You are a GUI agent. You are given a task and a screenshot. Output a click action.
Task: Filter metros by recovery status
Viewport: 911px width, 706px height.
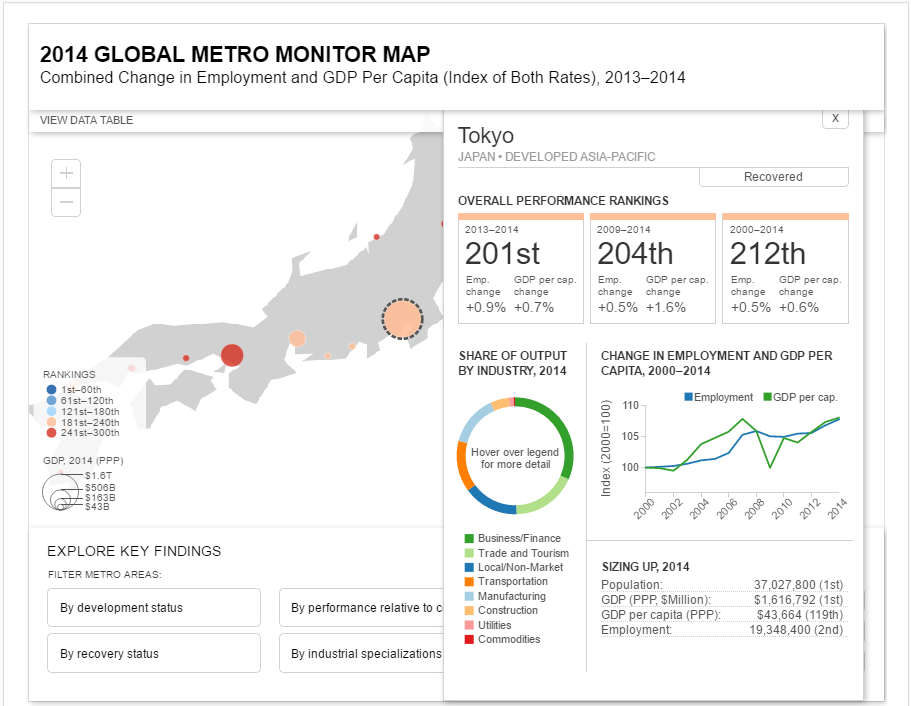click(154, 653)
